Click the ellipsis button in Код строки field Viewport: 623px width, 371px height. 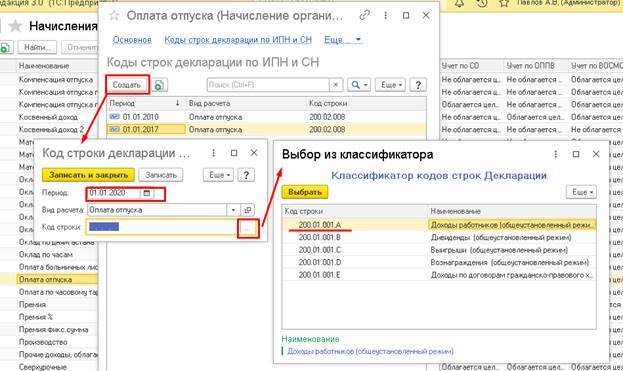coord(247,228)
